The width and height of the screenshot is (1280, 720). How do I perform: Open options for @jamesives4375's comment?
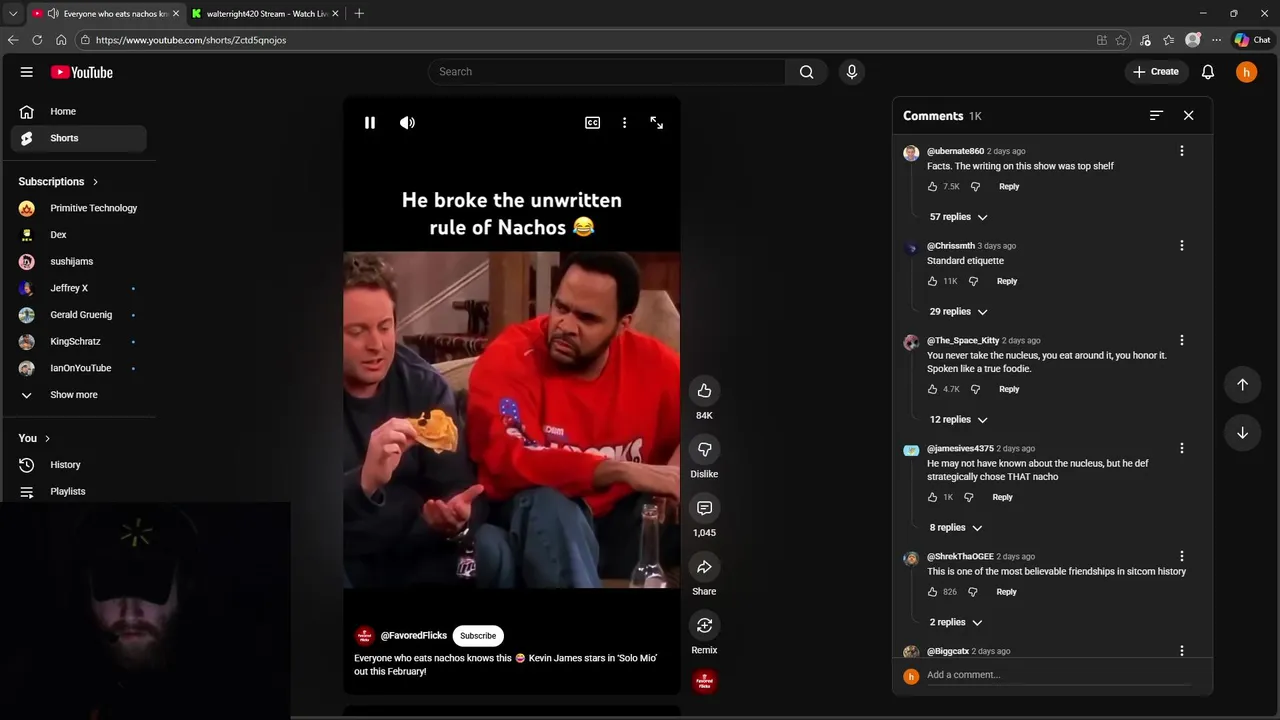pyautogui.click(x=1182, y=449)
